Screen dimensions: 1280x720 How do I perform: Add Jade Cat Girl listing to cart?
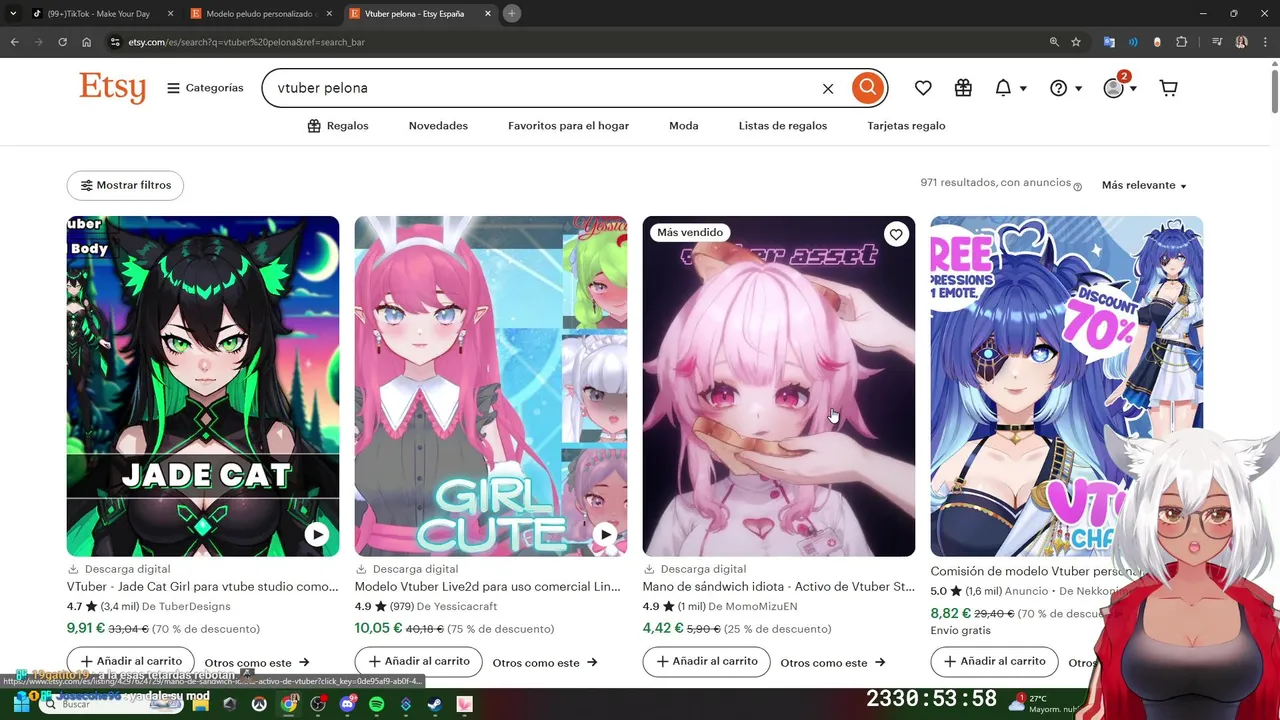tap(131, 661)
